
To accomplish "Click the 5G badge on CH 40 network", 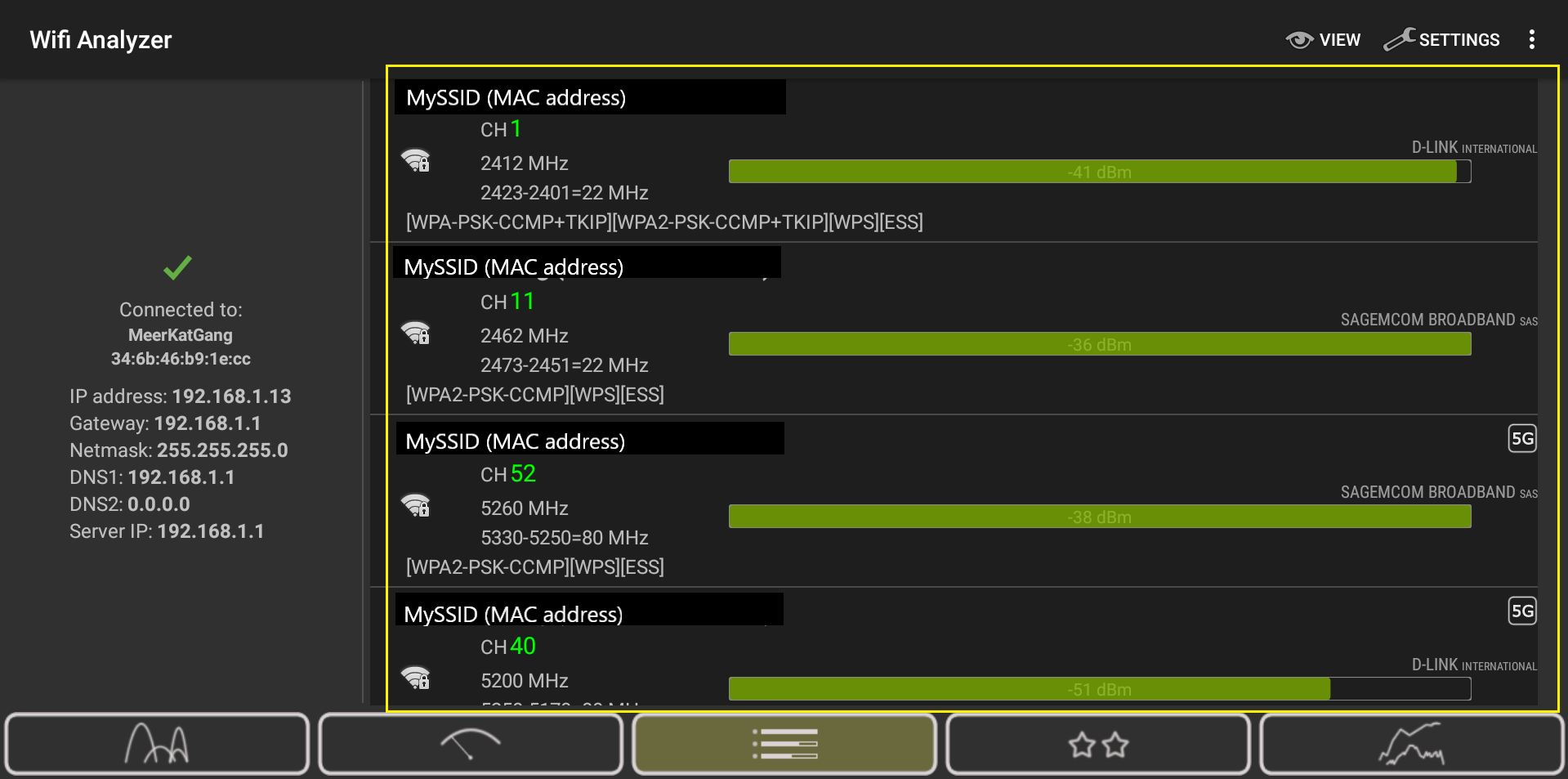I will [x=1522, y=611].
